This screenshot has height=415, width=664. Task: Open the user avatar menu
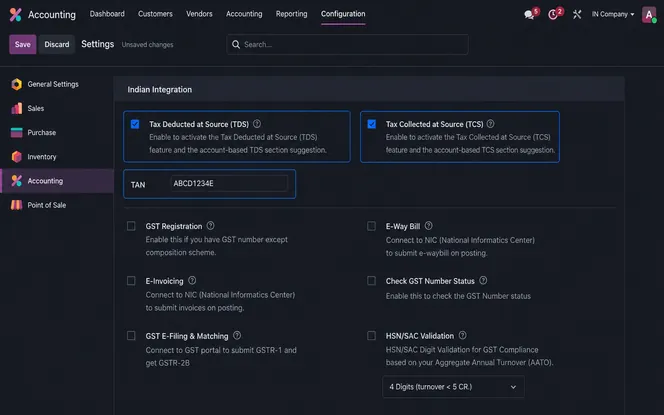click(649, 14)
